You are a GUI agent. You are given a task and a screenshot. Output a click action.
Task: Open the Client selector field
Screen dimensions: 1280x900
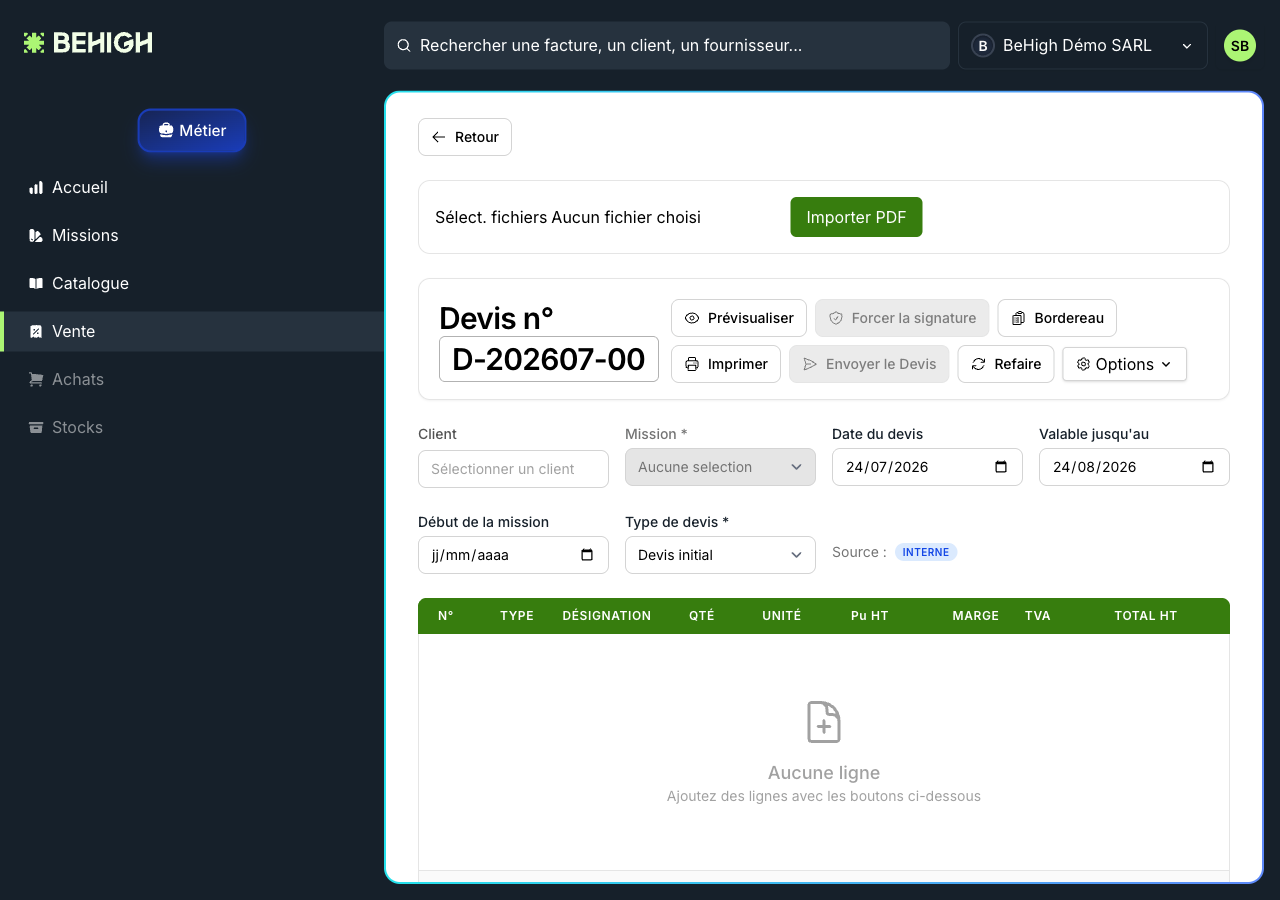513,469
